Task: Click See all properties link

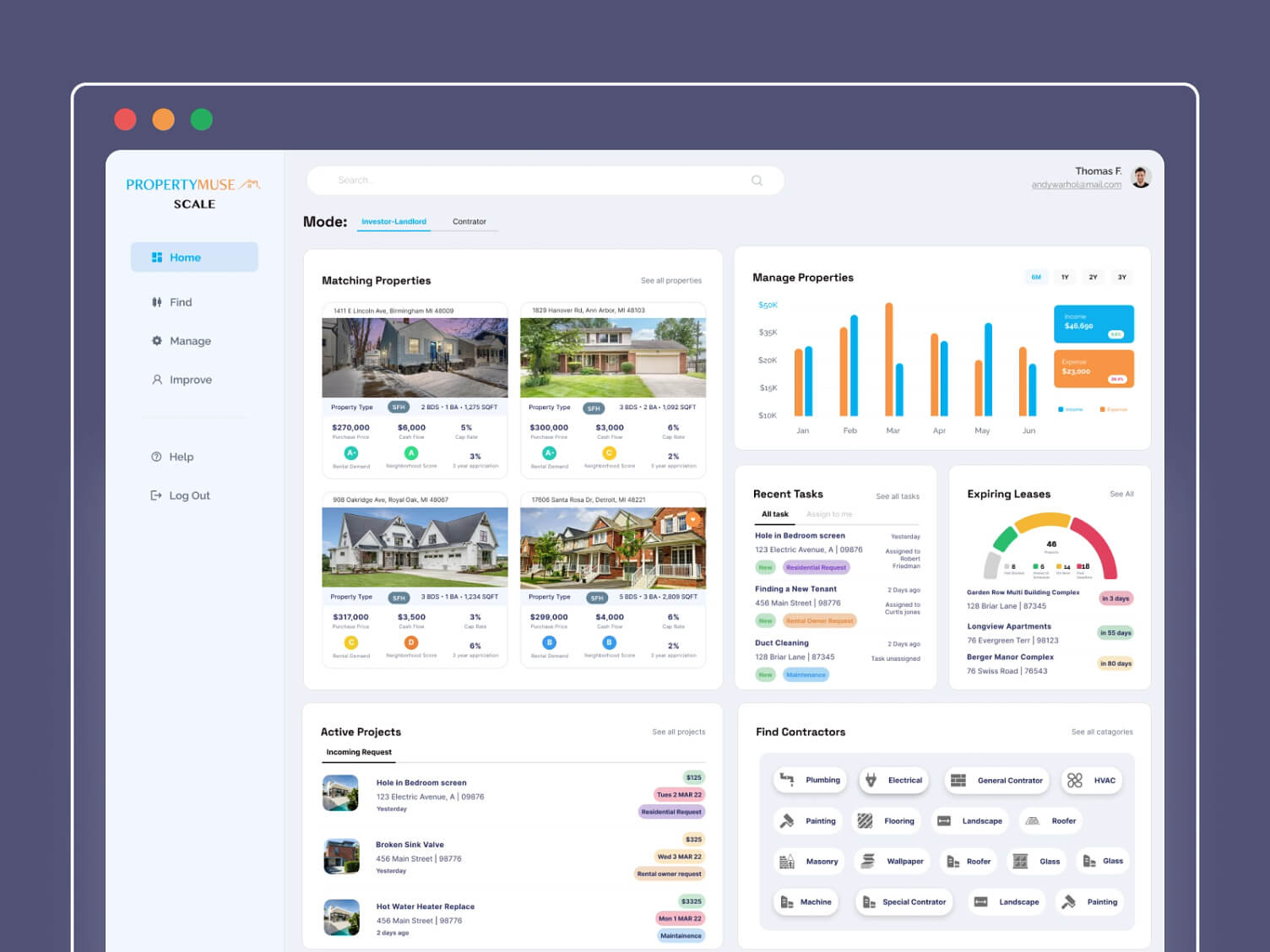Action: click(670, 280)
